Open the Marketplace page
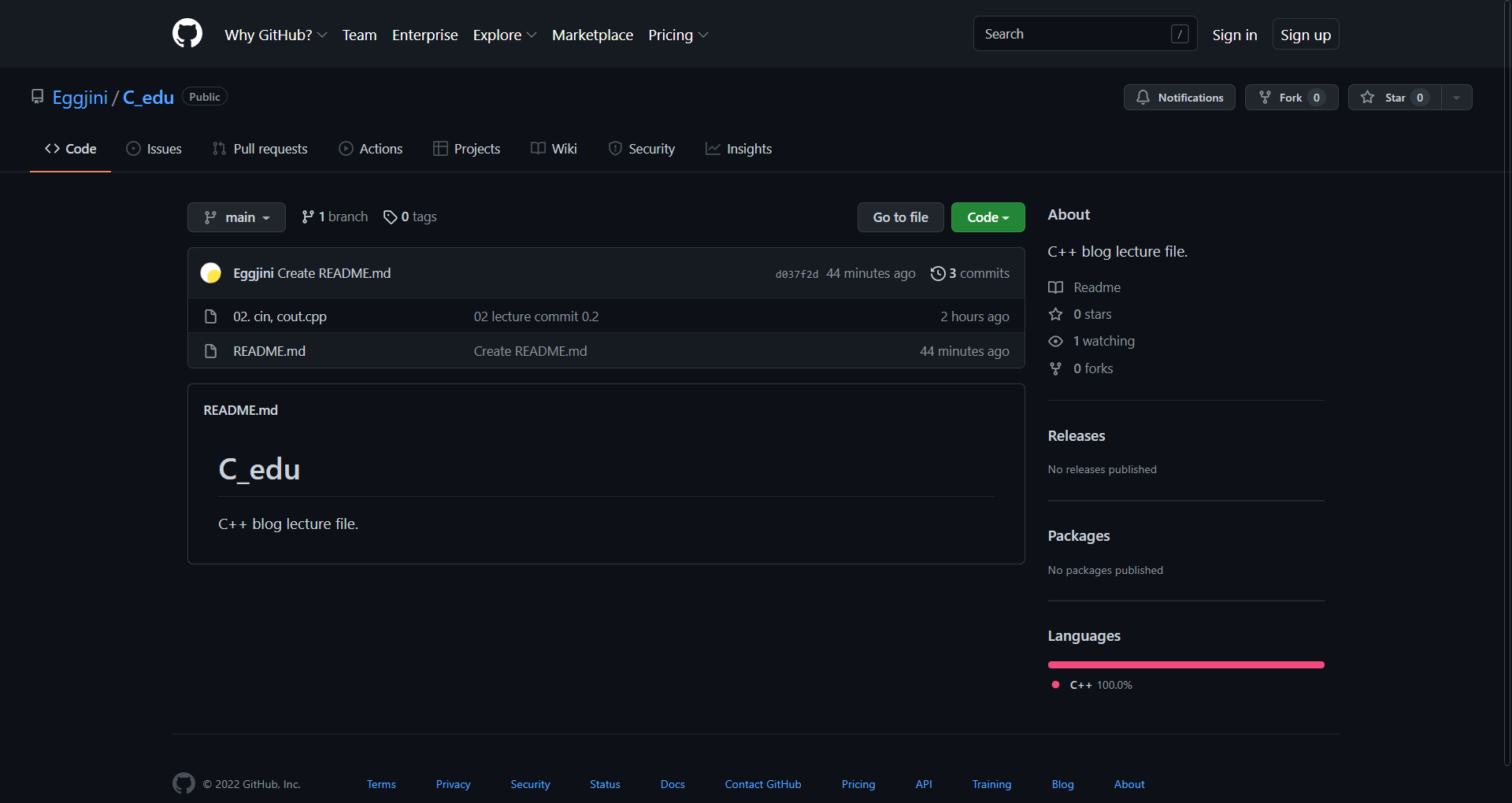 click(x=592, y=35)
